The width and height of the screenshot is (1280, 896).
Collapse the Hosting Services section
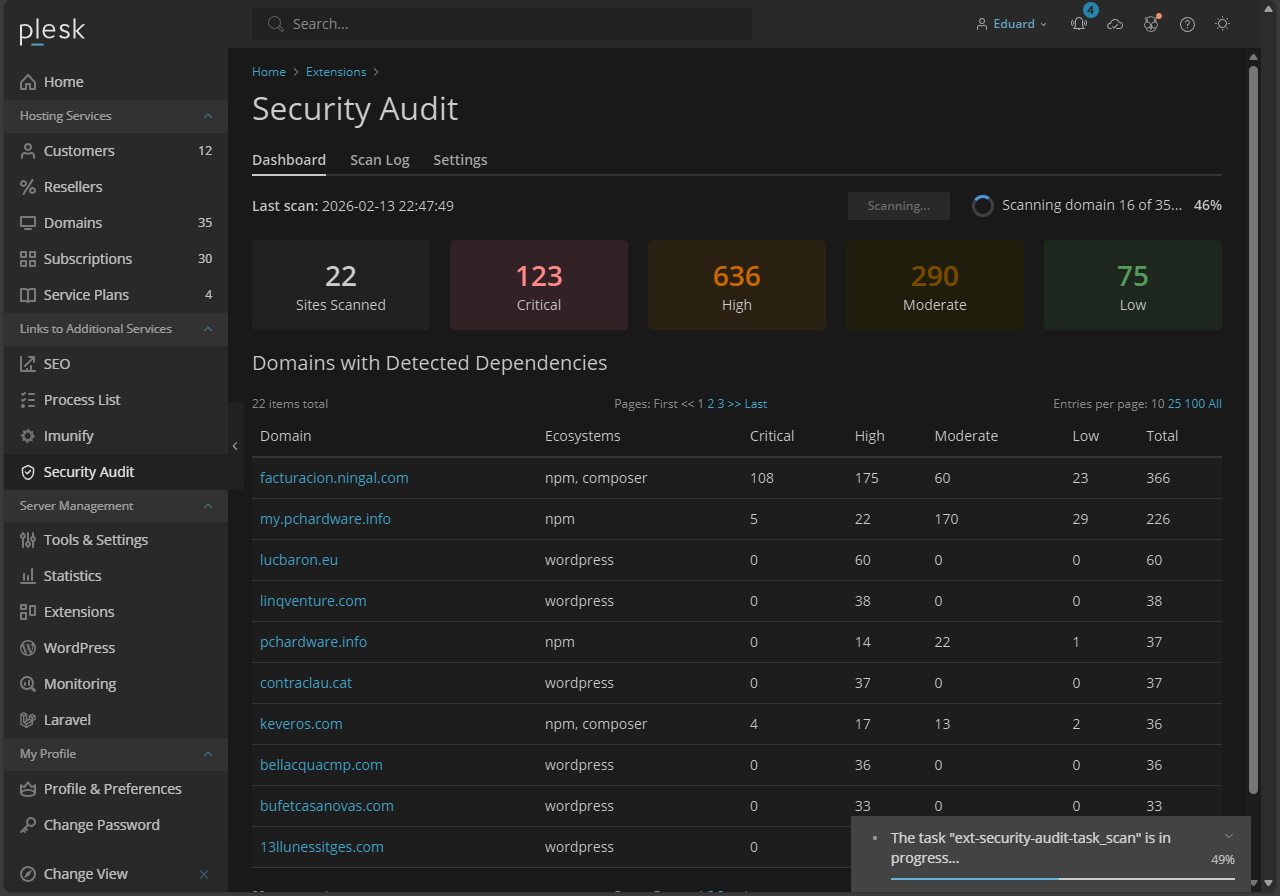(208, 116)
